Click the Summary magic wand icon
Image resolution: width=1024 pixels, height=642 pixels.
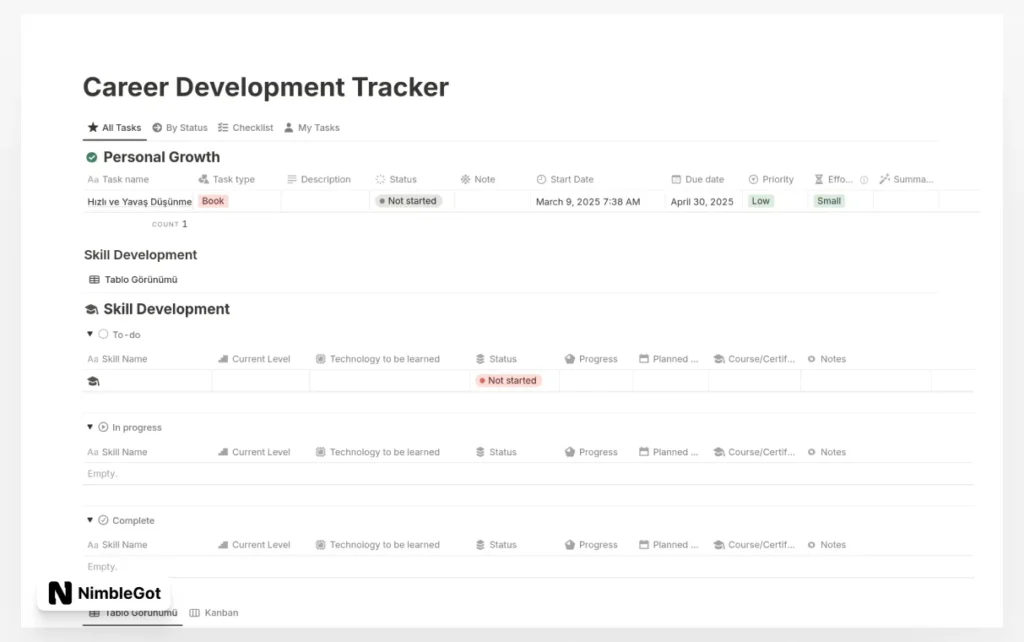885,179
